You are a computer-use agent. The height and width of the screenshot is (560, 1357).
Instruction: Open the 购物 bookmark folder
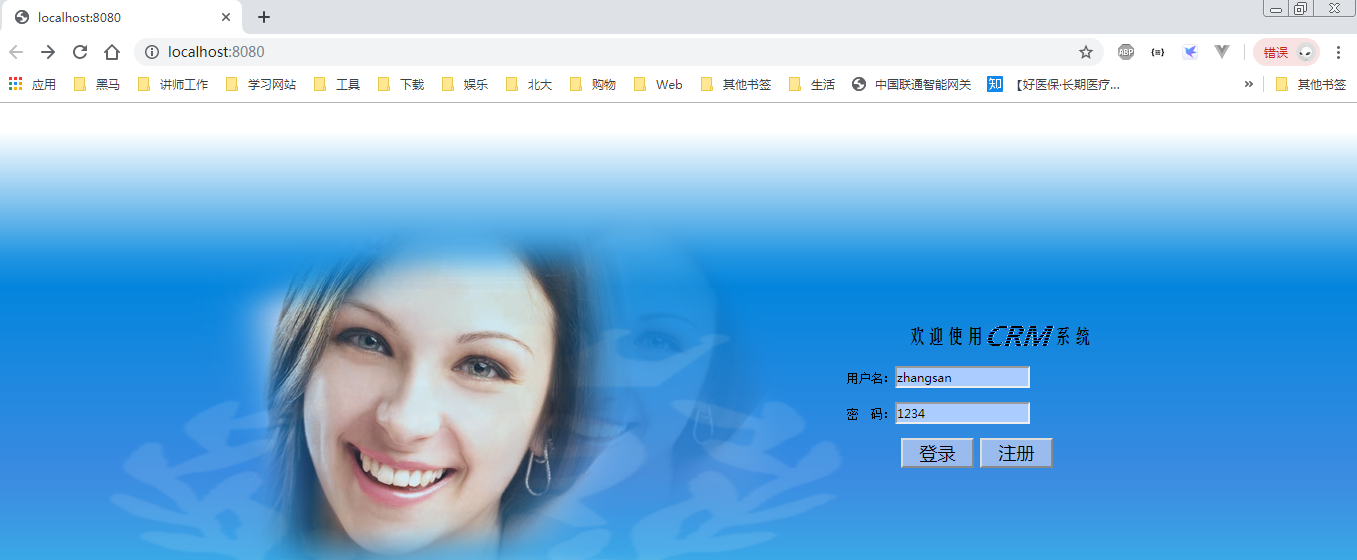pos(592,85)
